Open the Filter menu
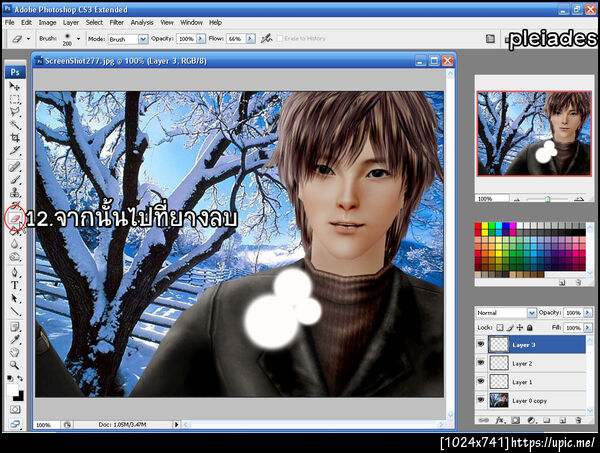600x453 pixels. 117,23
